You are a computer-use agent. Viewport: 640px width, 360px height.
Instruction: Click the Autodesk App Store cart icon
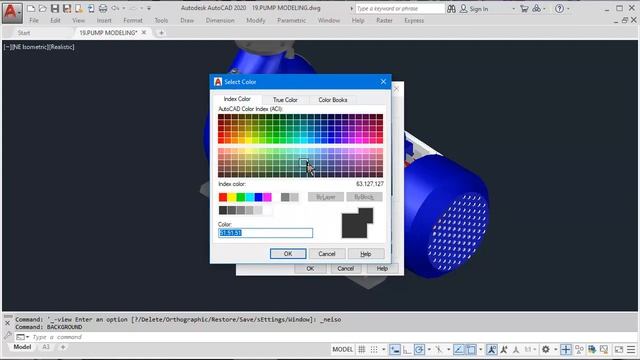coord(524,9)
